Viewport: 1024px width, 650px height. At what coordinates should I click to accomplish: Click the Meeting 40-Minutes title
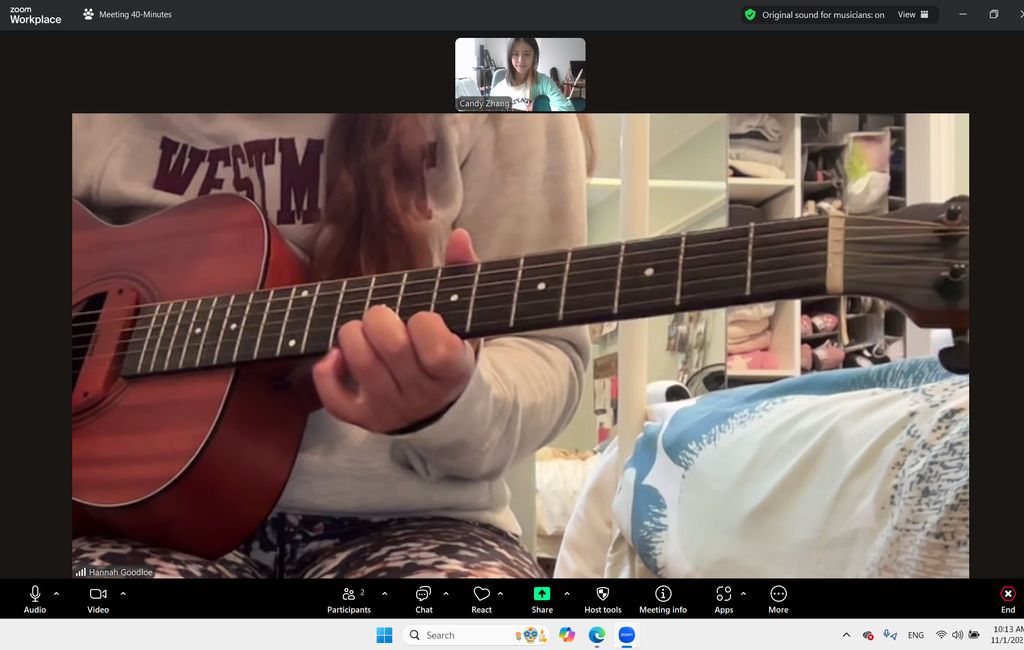tap(135, 15)
